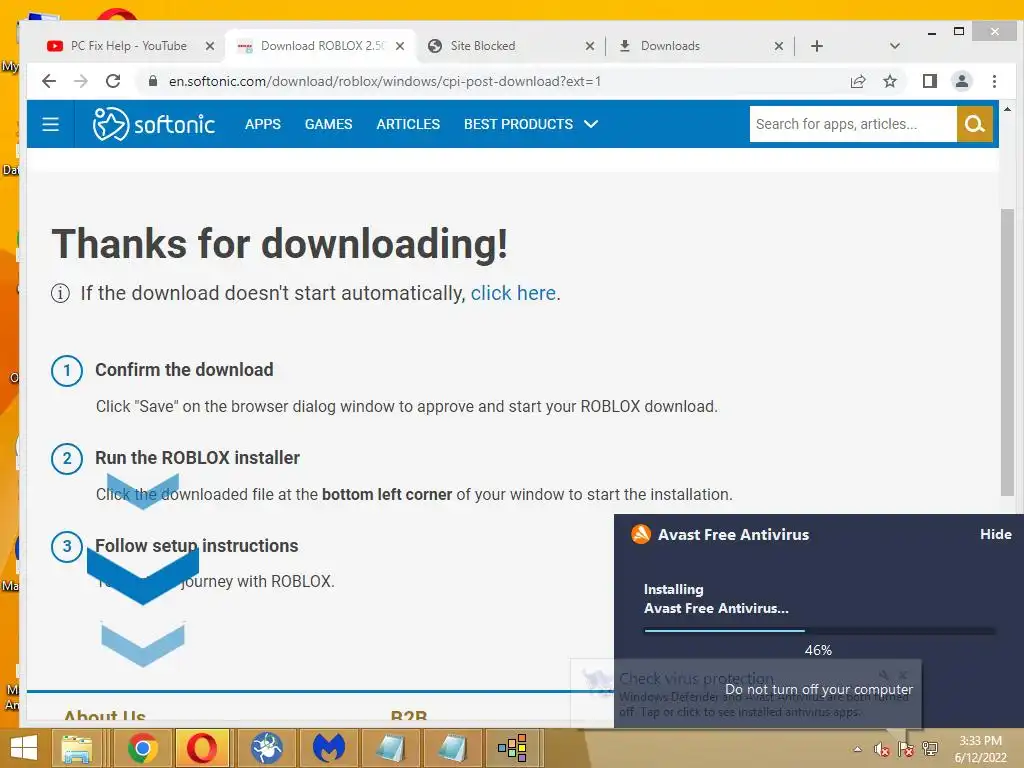Open APPS menu item
The image size is (1024, 768).
point(263,124)
